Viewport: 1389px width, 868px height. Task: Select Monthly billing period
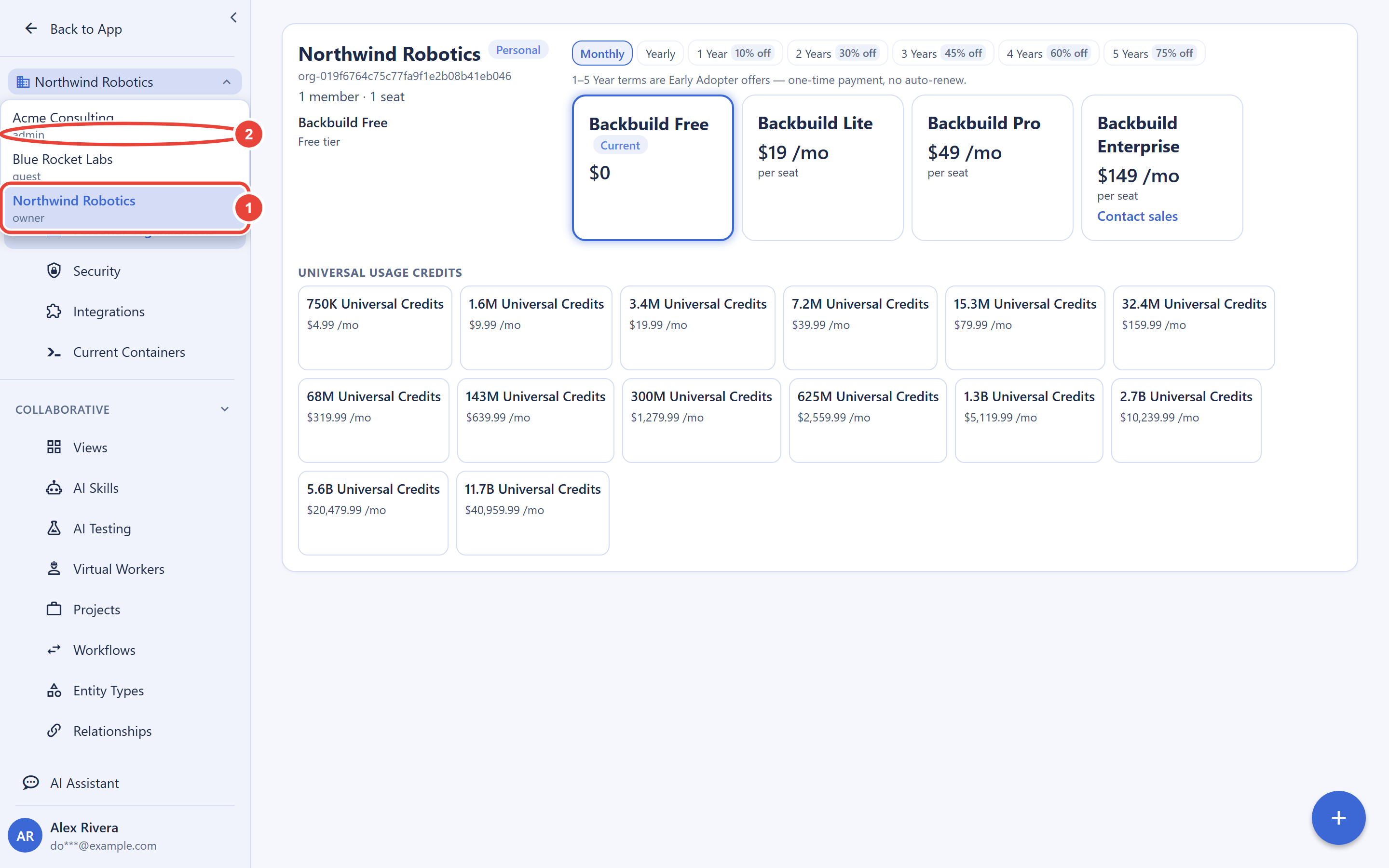(602, 54)
